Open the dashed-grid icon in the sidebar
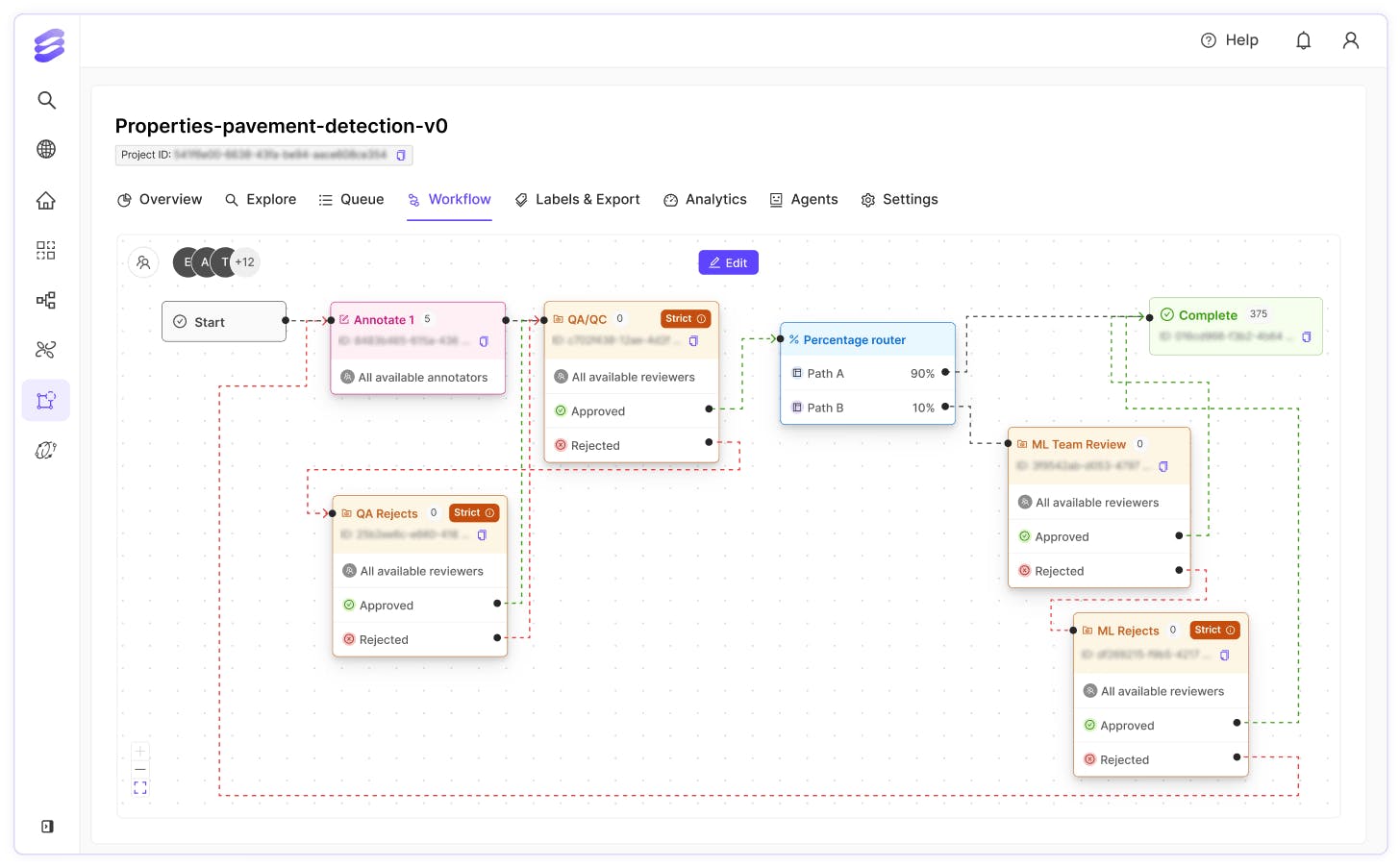Image resolution: width=1400 pixels, height=867 pixels. (46, 250)
